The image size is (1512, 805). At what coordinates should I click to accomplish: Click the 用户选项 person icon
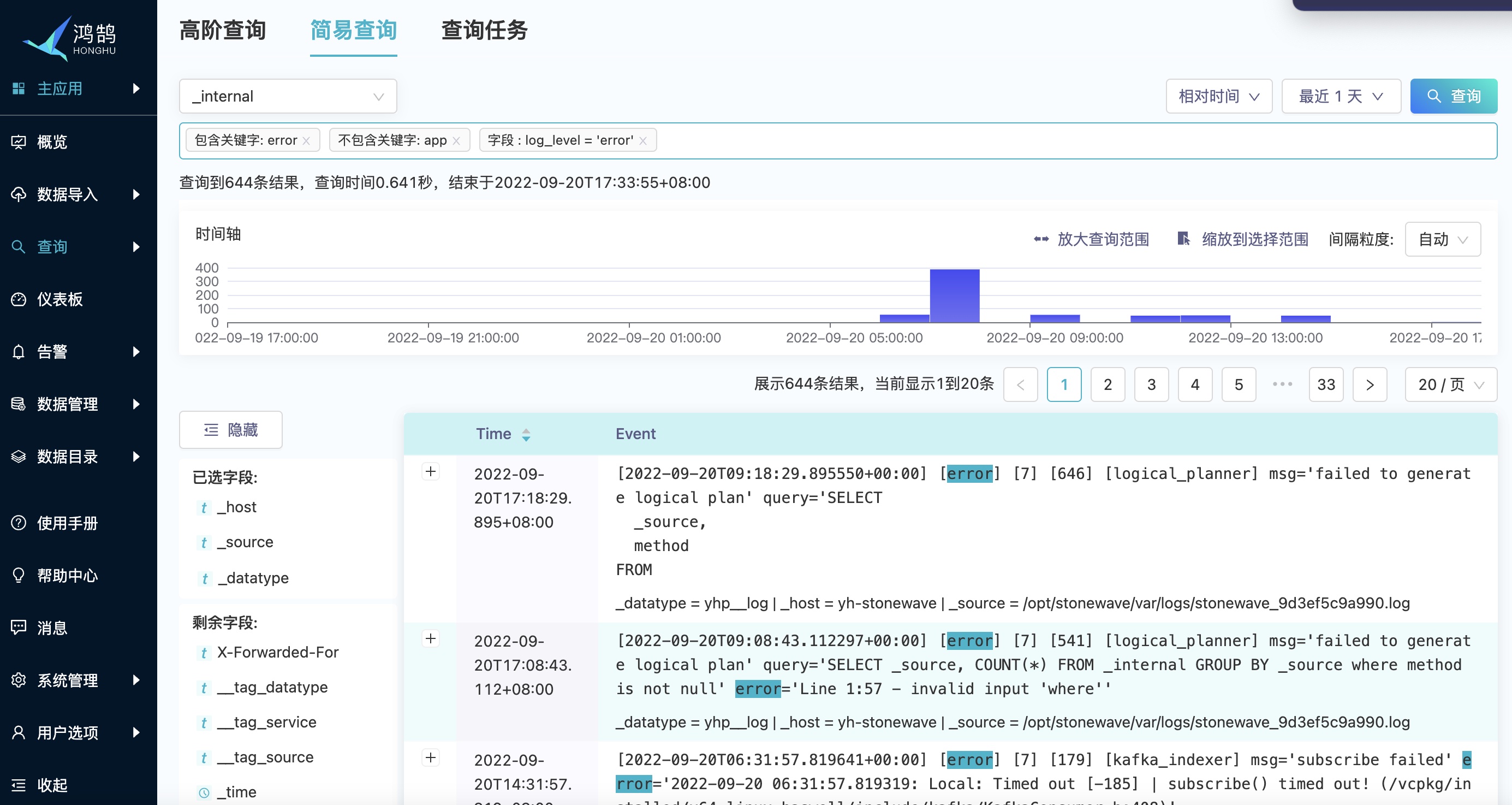tap(18, 732)
